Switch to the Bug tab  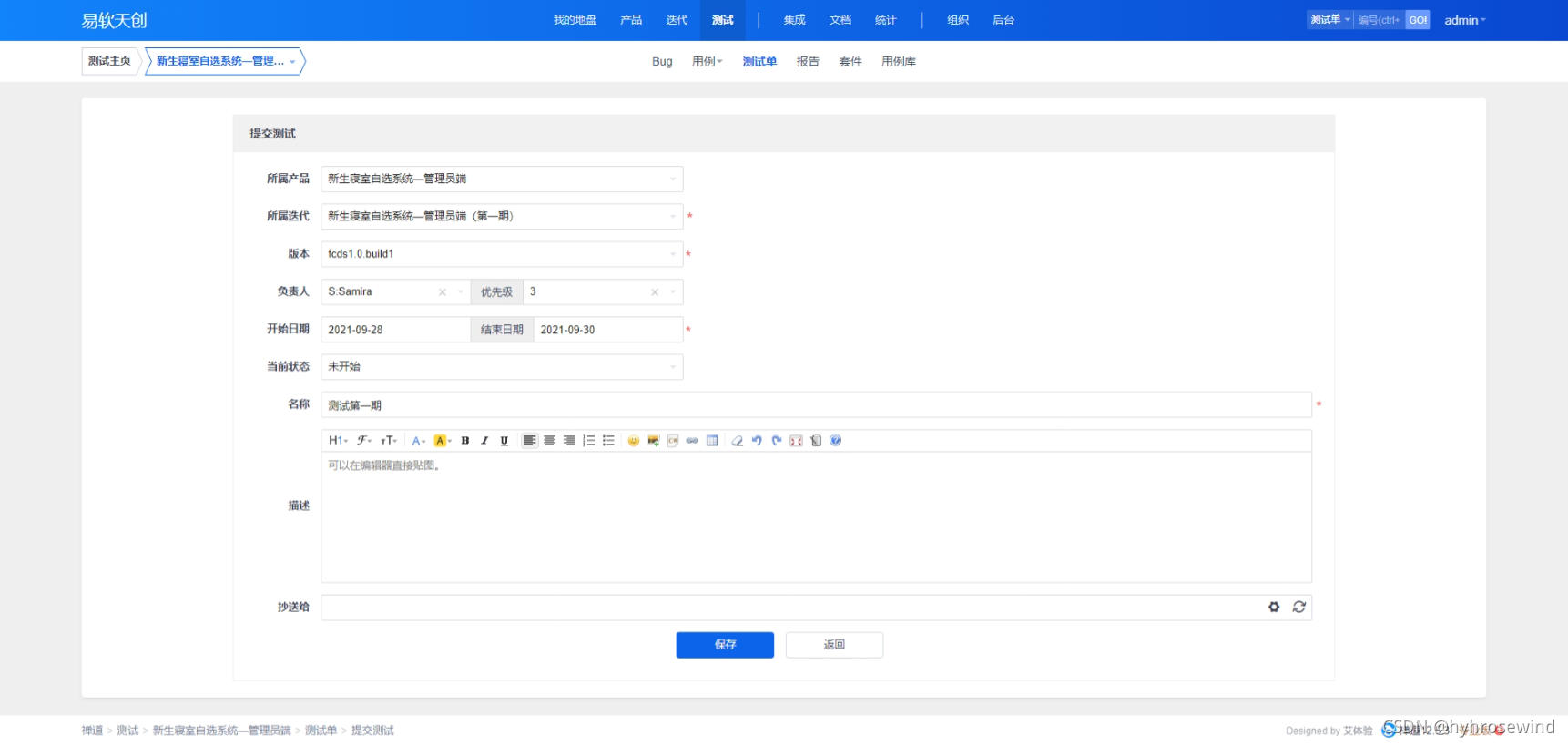click(662, 62)
